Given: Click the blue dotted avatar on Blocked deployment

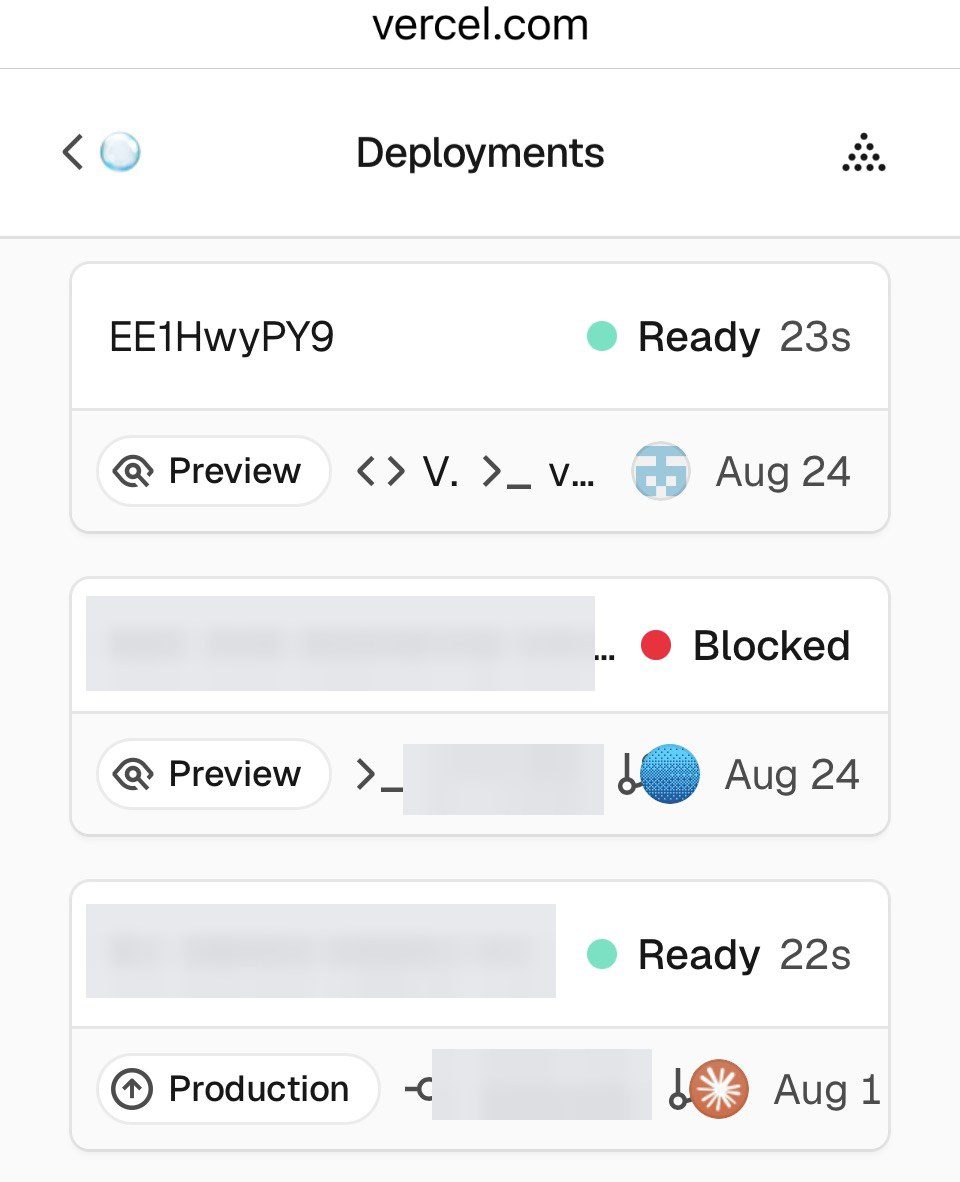Looking at the screenshot, I should (x=669, y=773).
